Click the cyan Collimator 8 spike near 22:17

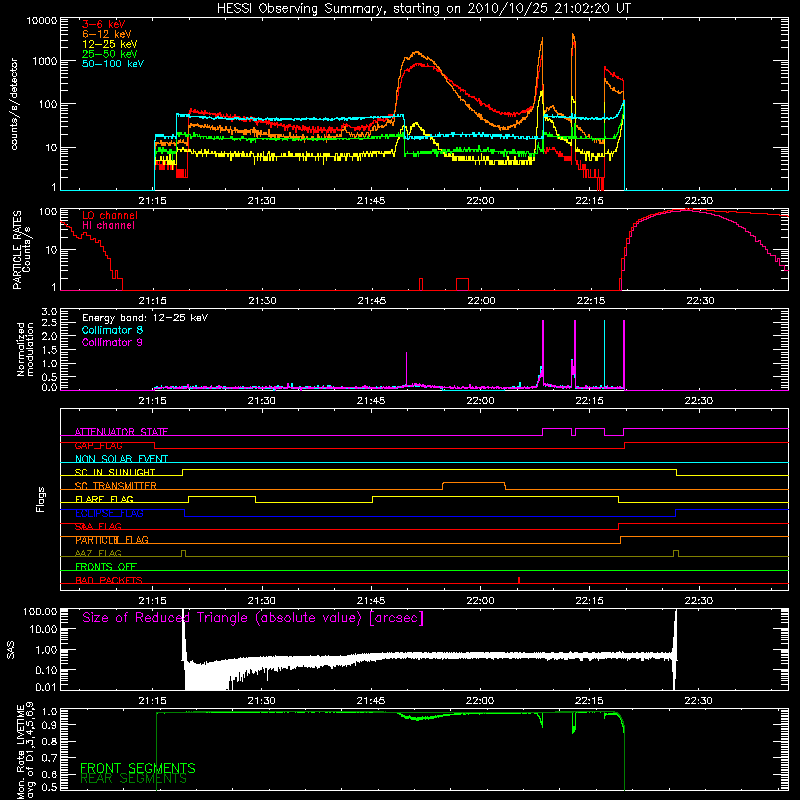pyautogui.click(x=605, y=353)
